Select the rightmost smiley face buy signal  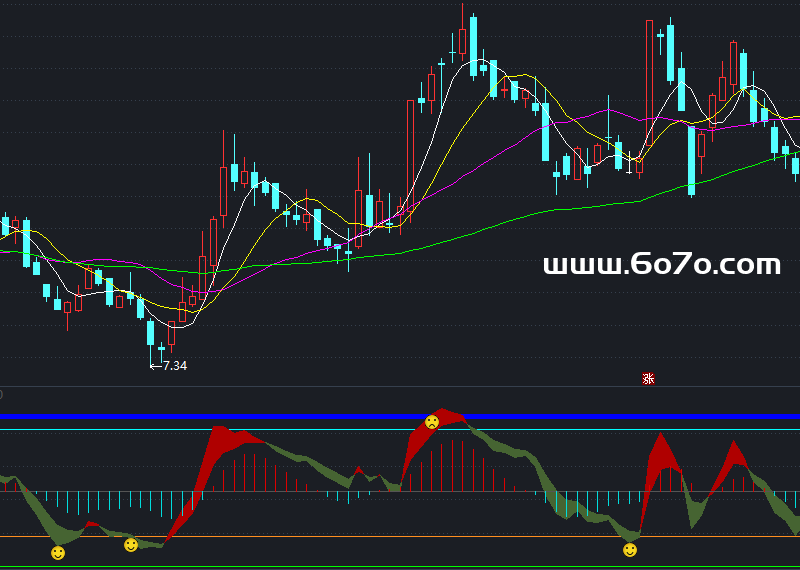click(630, 550)
